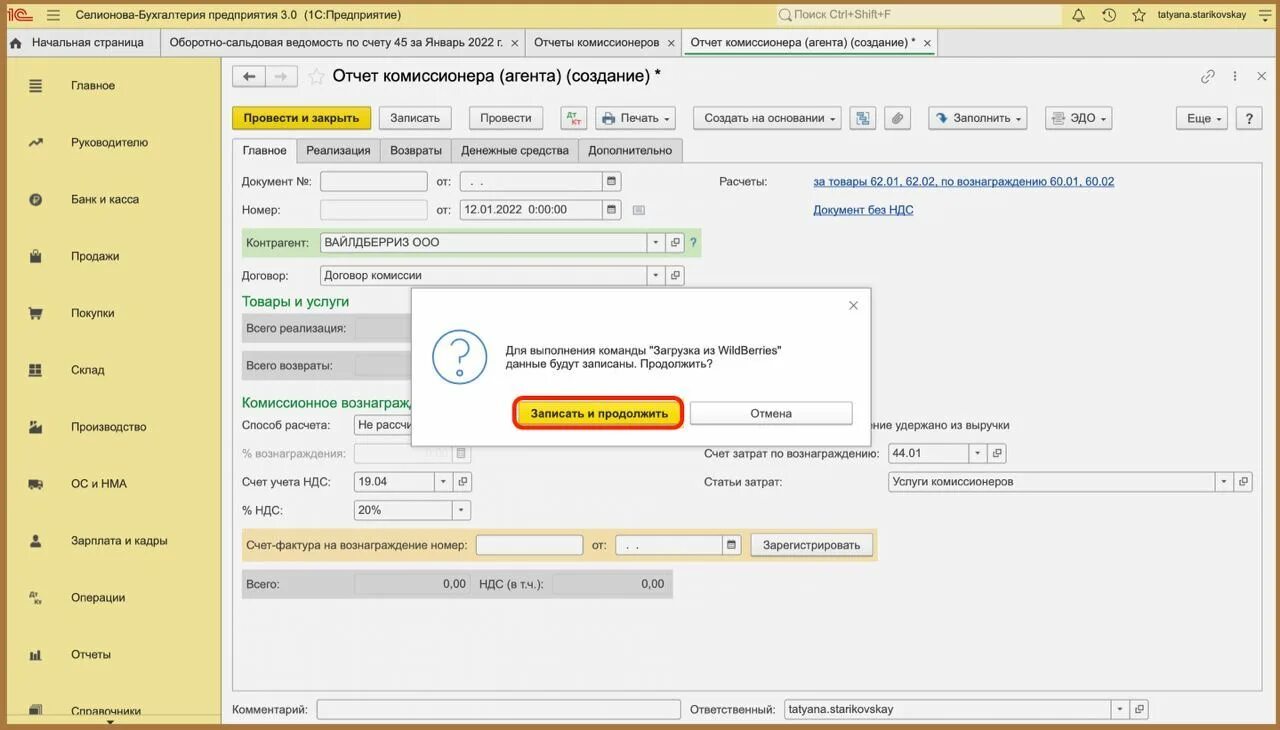Screen dimensions: 1280x730
Task: Open favorites star in title bar
Action: (1138, 15)
